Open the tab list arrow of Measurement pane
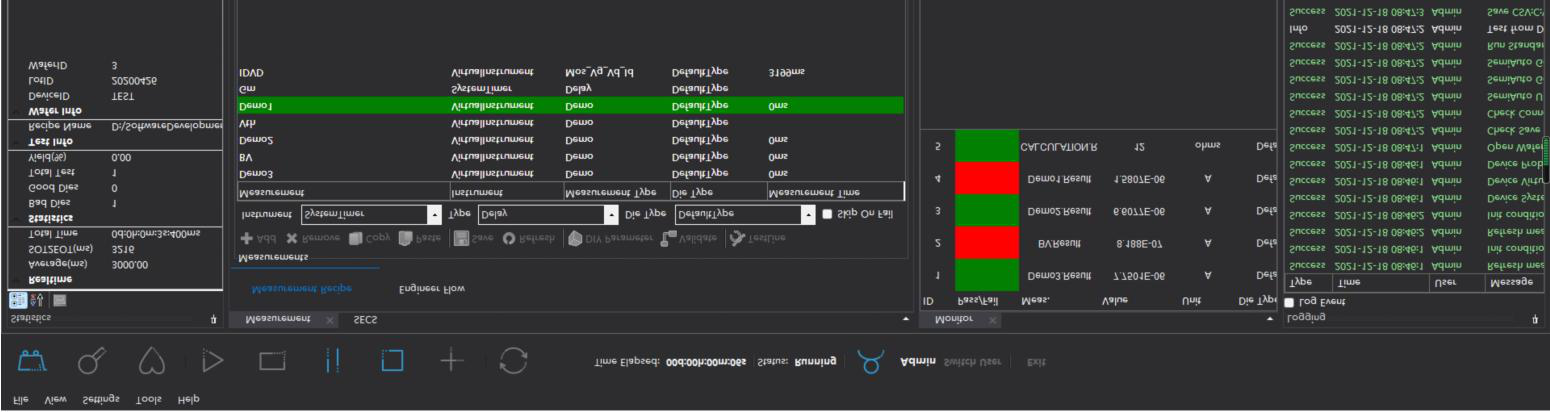 pos(906,320)
